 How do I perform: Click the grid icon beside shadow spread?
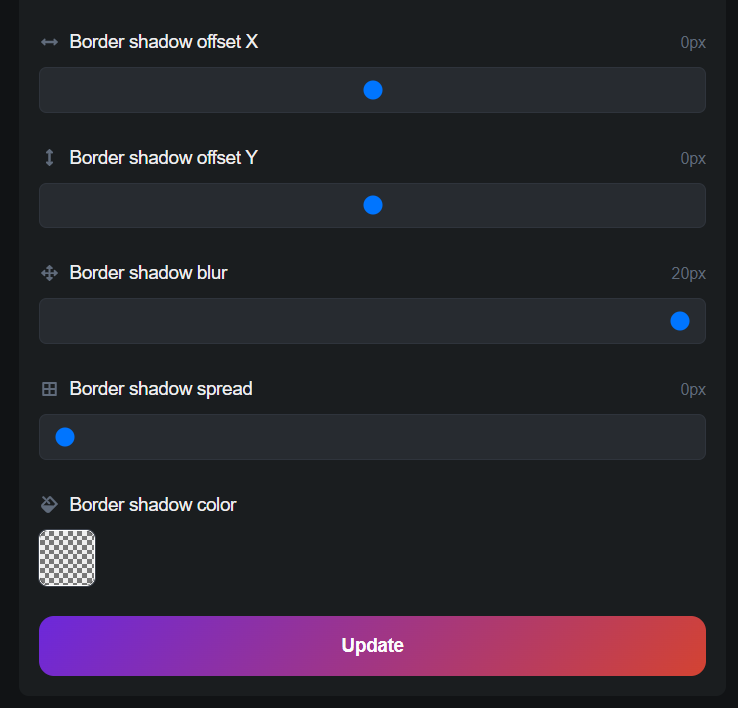pos(49,389)
